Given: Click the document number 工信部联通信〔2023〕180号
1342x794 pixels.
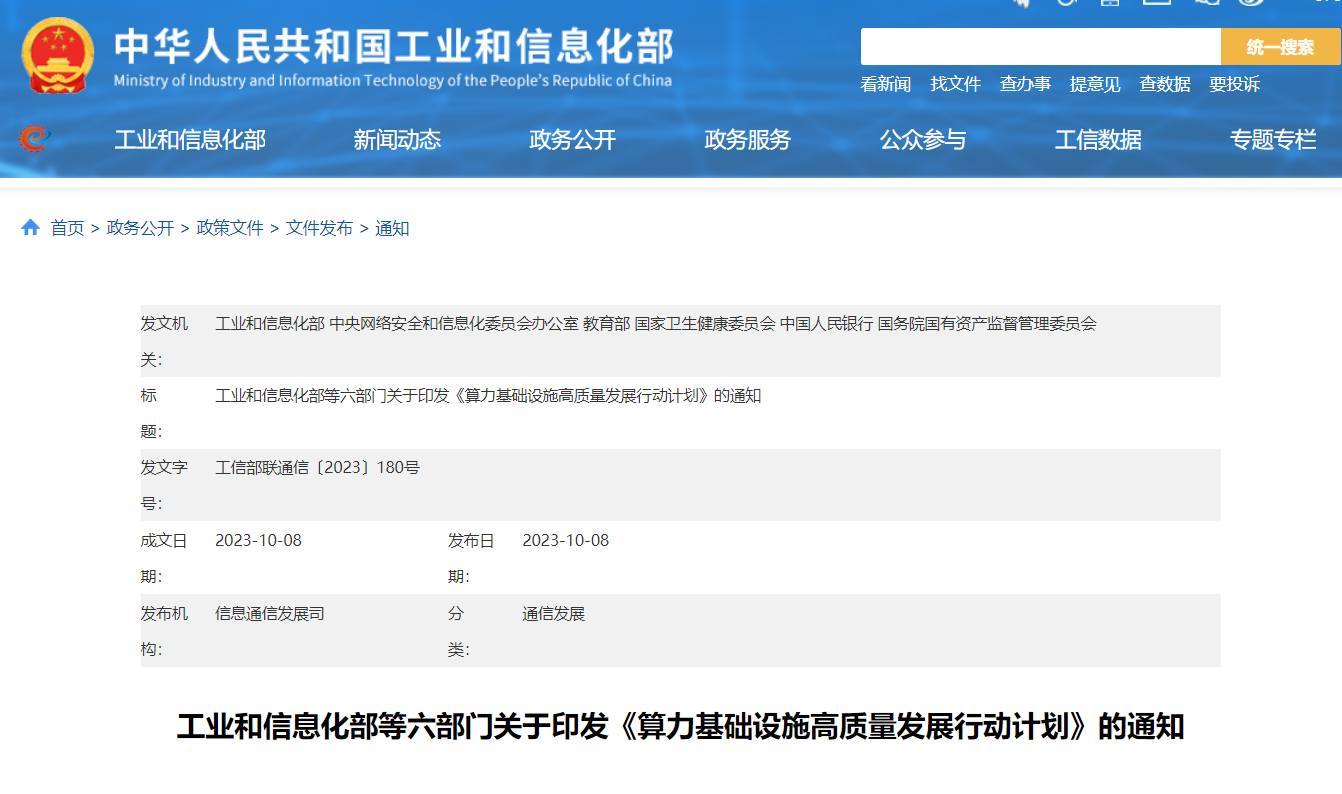Looking at the screenshot, I should [x=318, y=467].
